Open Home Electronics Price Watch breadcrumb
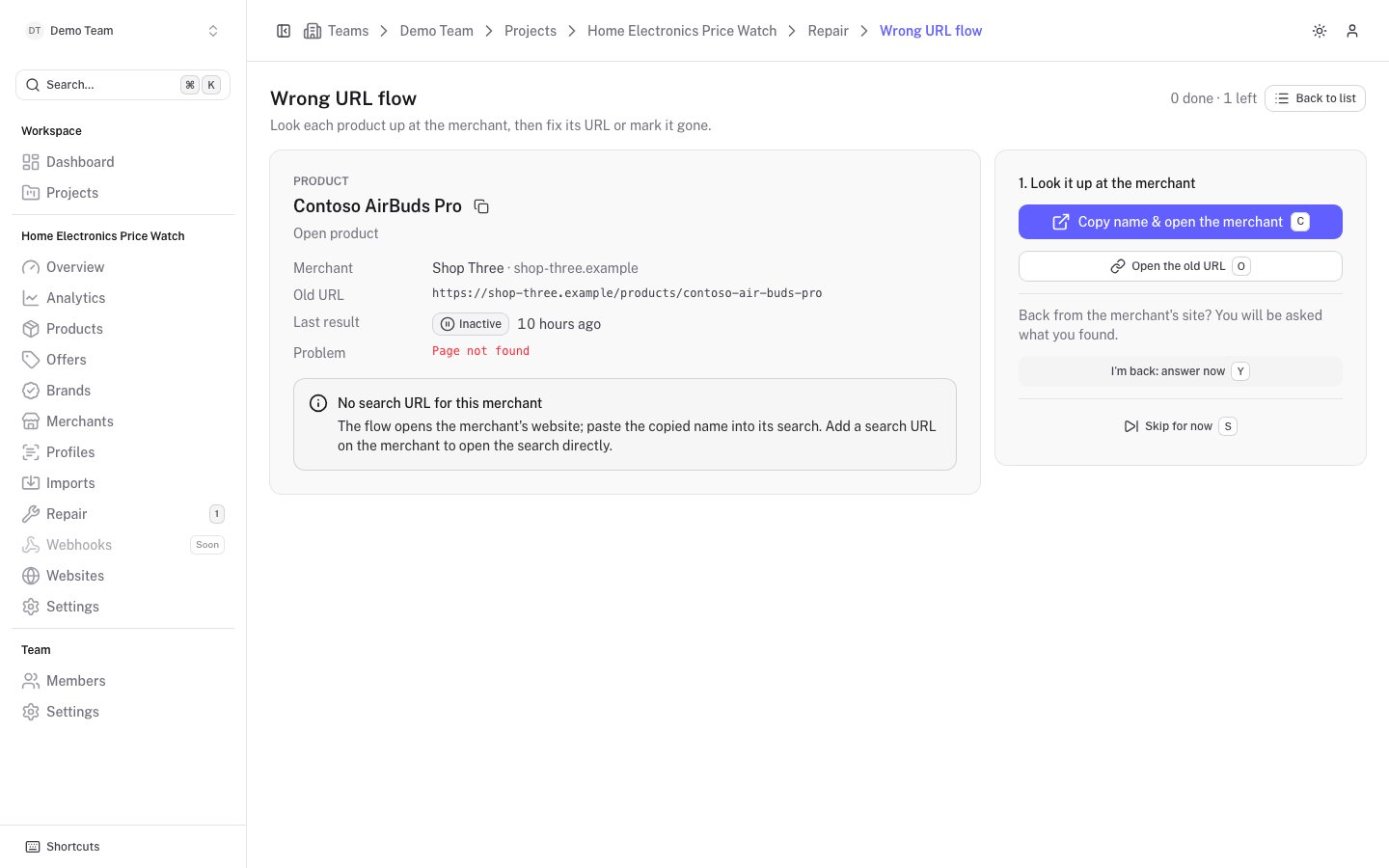The height and width of the screenshot is (868, 1389). click(x=682, y=31)
